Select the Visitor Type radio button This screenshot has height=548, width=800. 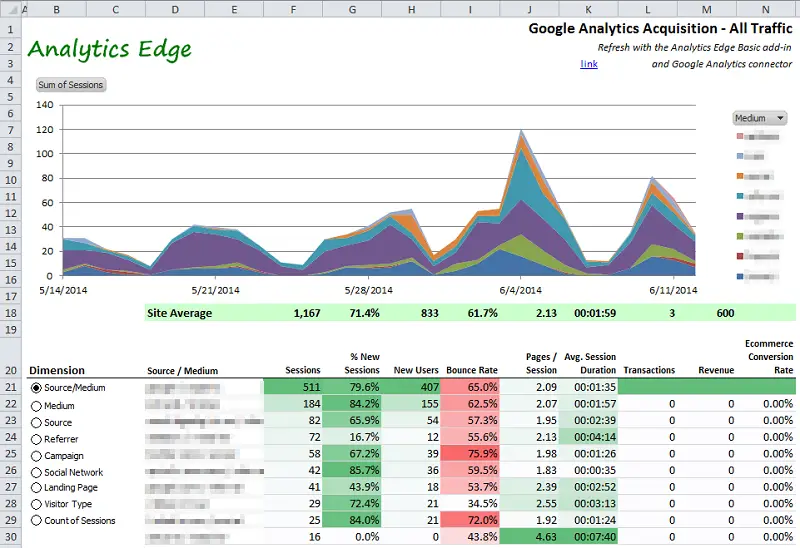coord(36,504)
